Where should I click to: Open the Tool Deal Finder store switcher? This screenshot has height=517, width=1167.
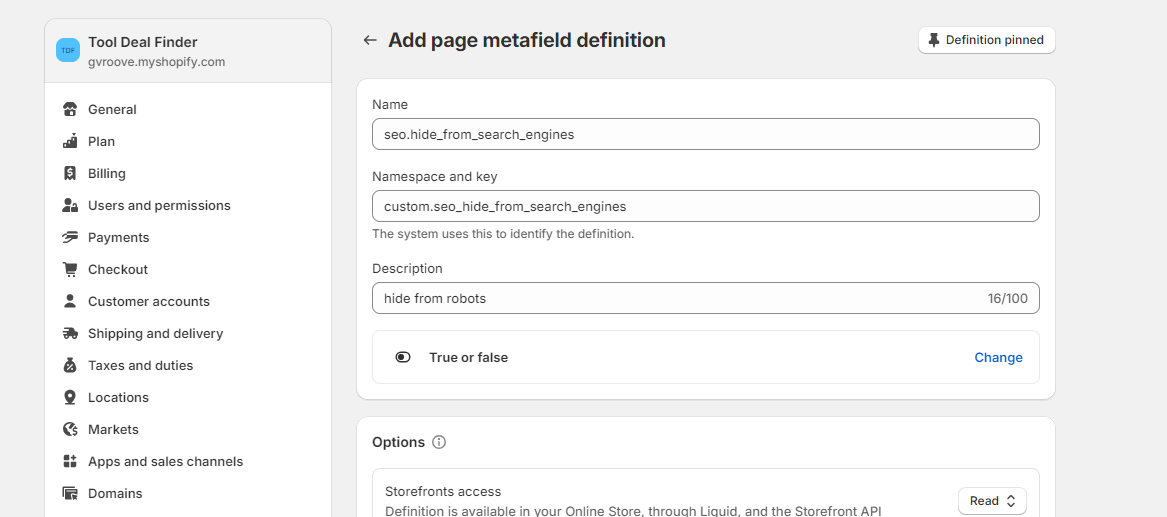(188, 51)
